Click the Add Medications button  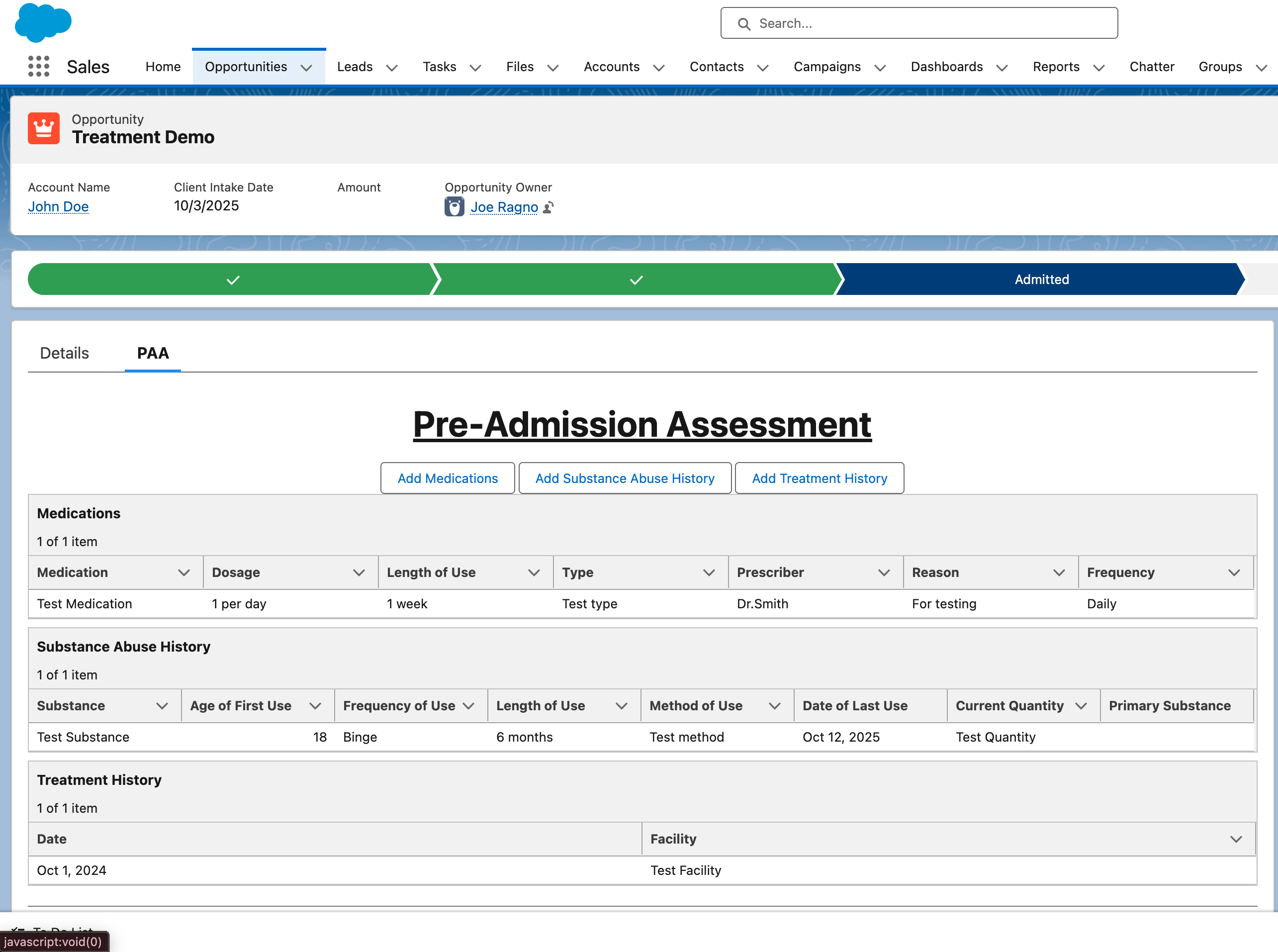[447, 478]
